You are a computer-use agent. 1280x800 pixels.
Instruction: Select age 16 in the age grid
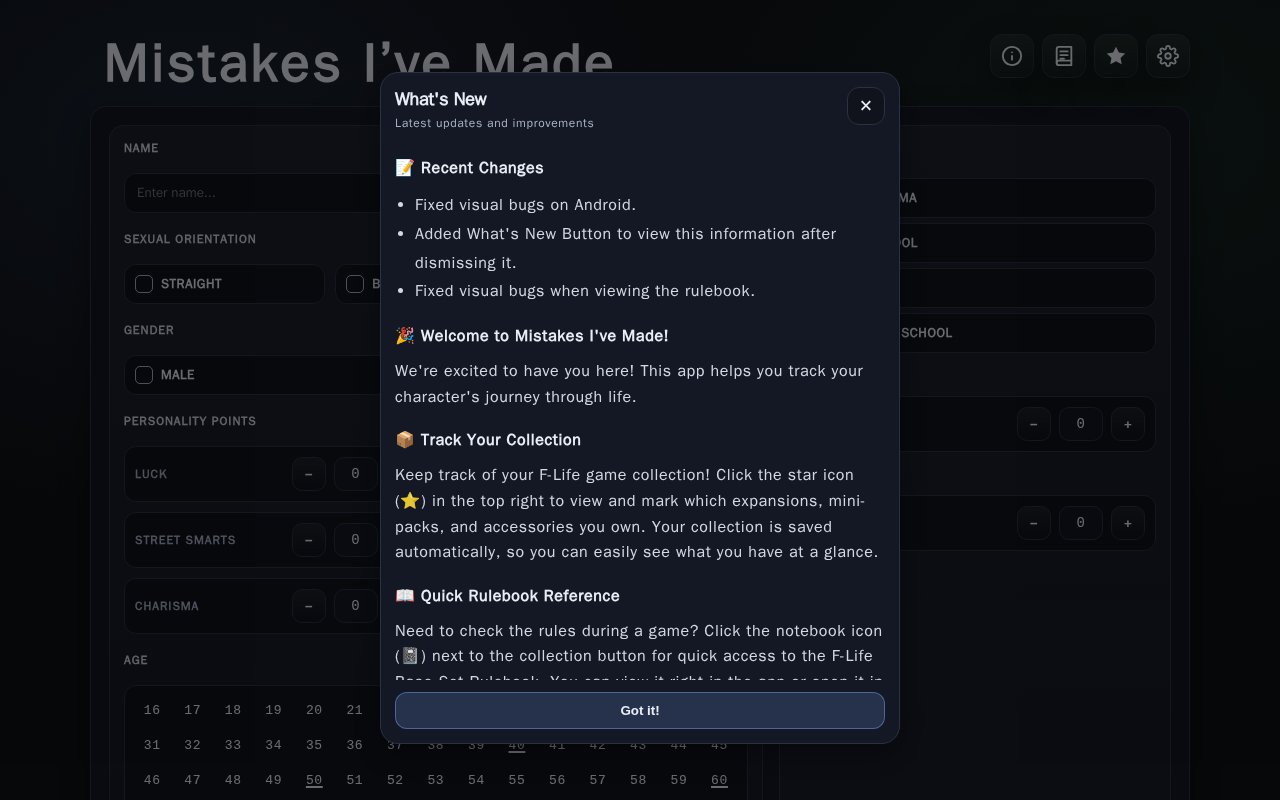[152, 710]
